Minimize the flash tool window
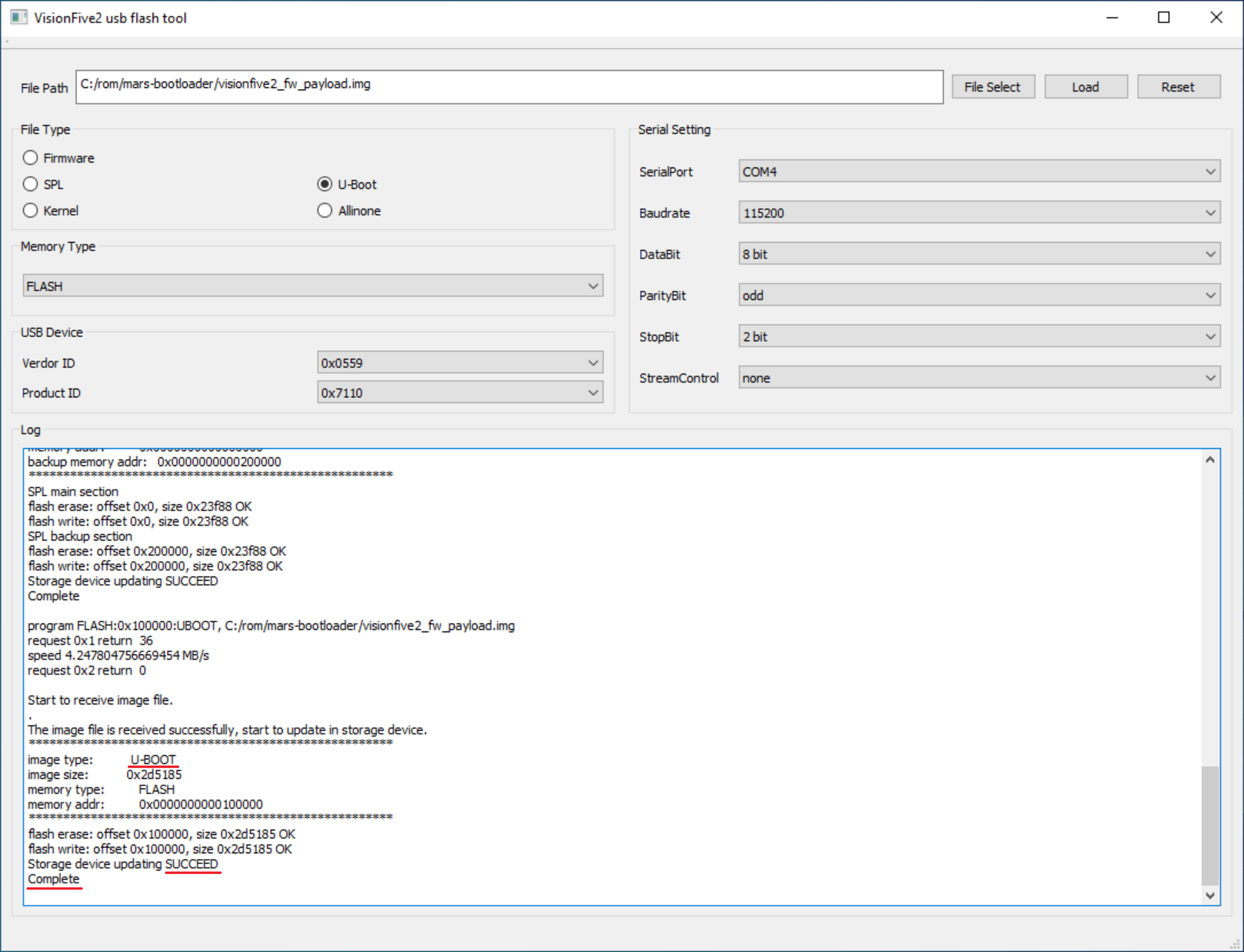 pos(1112,18)
